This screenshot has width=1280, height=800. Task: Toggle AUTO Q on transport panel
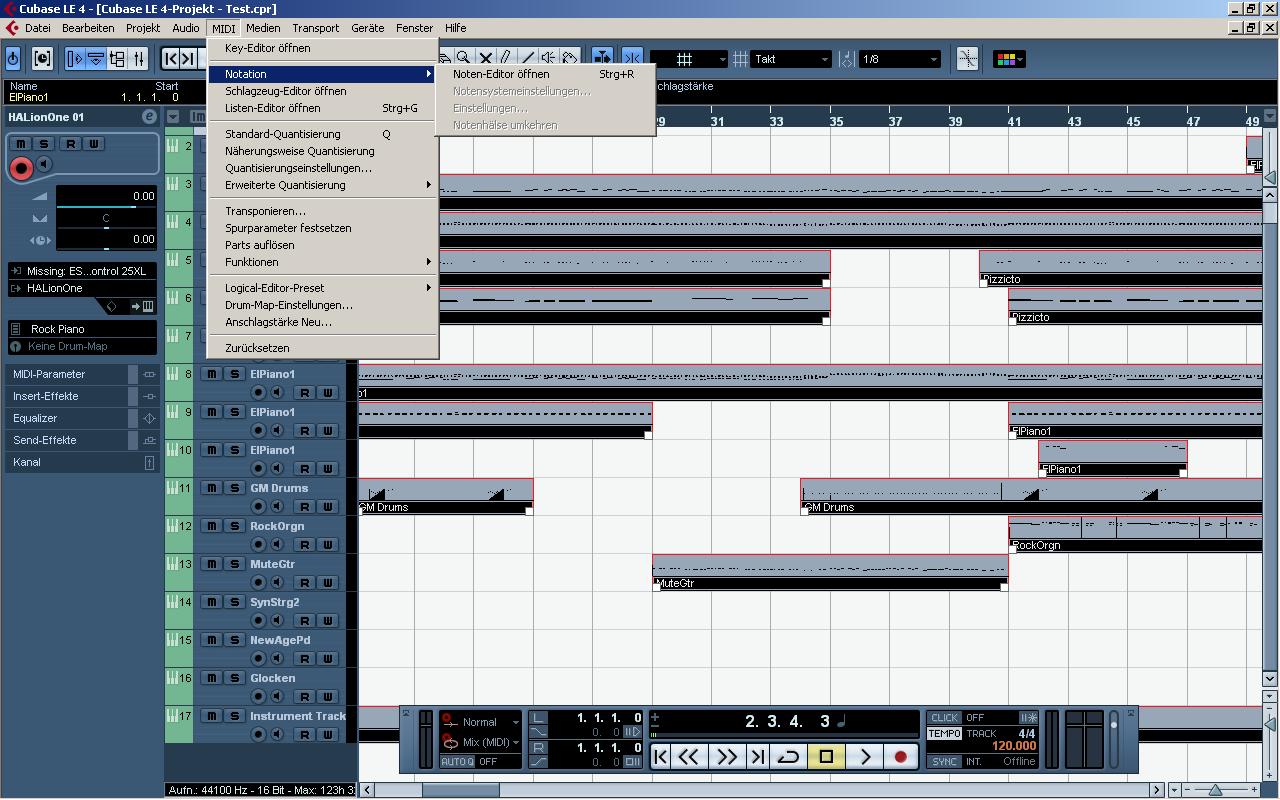tap(457, 762)
